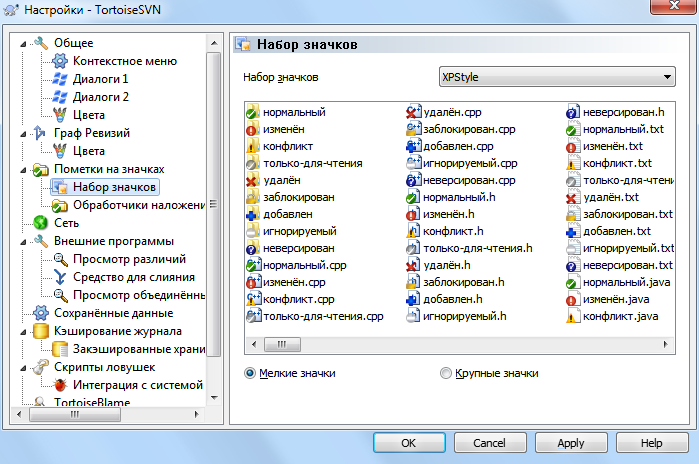Click tree panel vertical scrollbar down arrow
This screenshot has height=464, width=699.
pyautogui.click(x=214, y=398)
